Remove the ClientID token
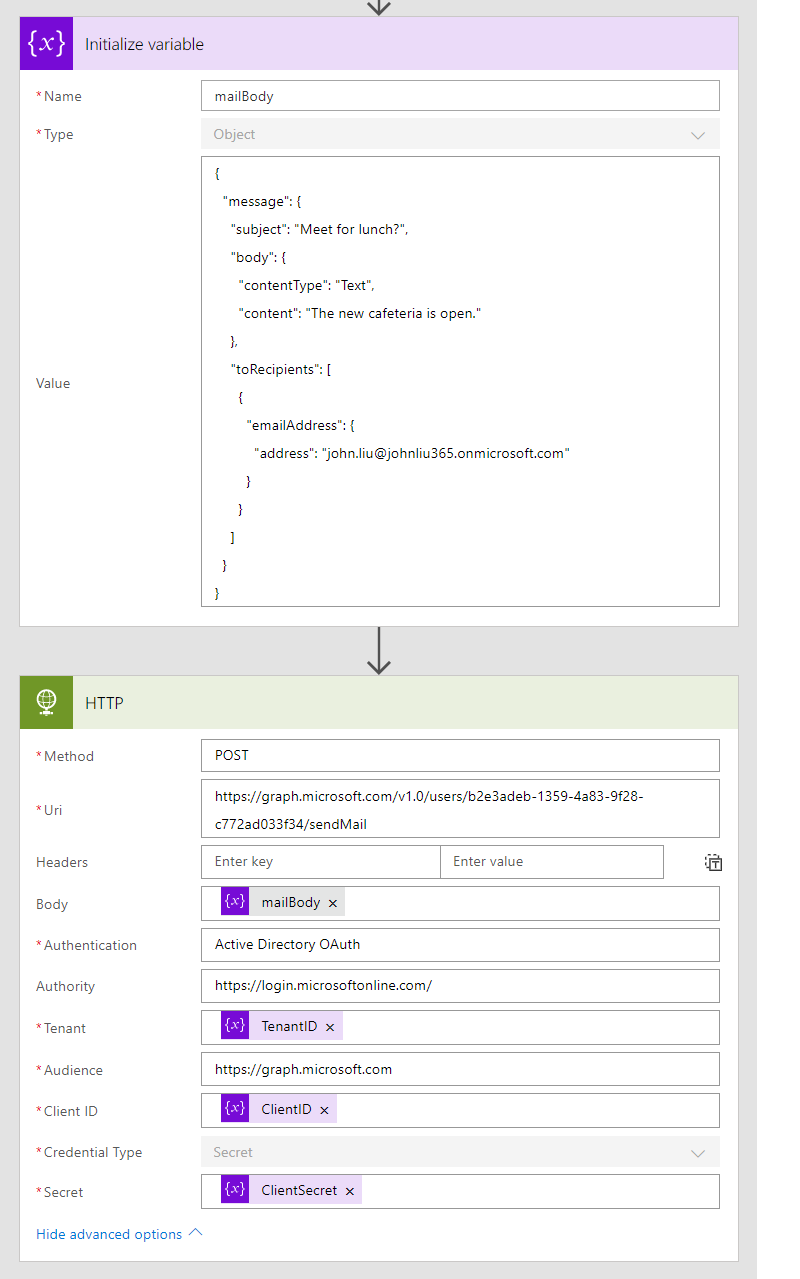The width and height of the screenshot is (800, 1279). coord(324,1110)
